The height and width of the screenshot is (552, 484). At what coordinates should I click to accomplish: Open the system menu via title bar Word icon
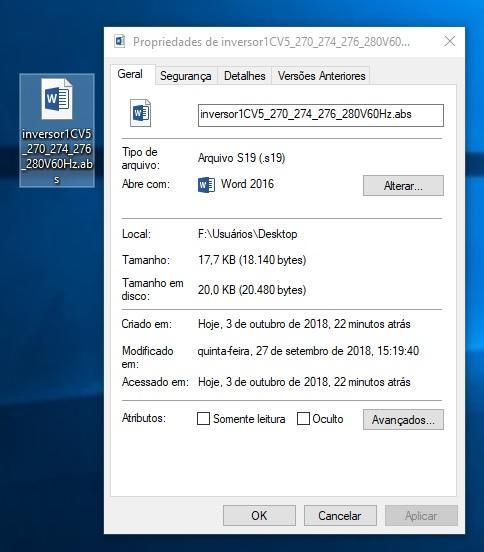click(120, 42)
